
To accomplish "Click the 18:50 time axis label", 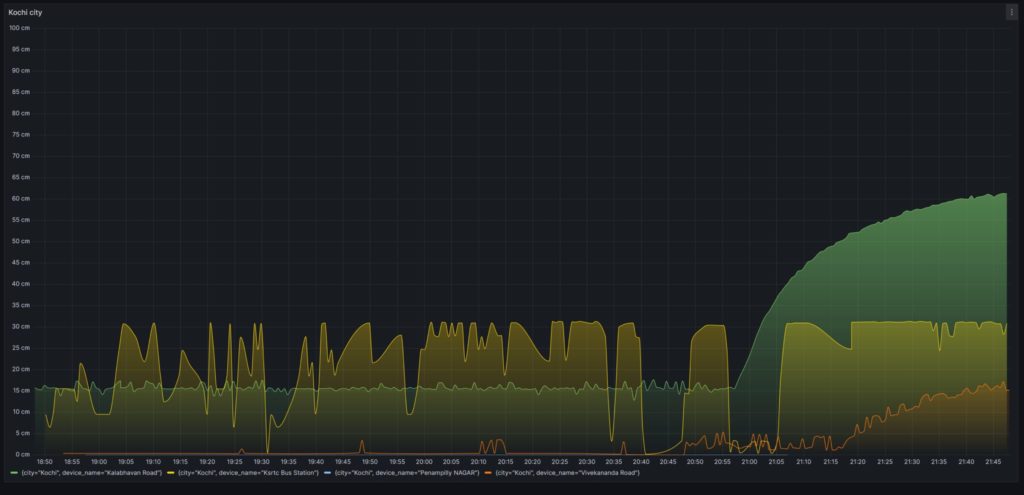I will tap(45, 462).
